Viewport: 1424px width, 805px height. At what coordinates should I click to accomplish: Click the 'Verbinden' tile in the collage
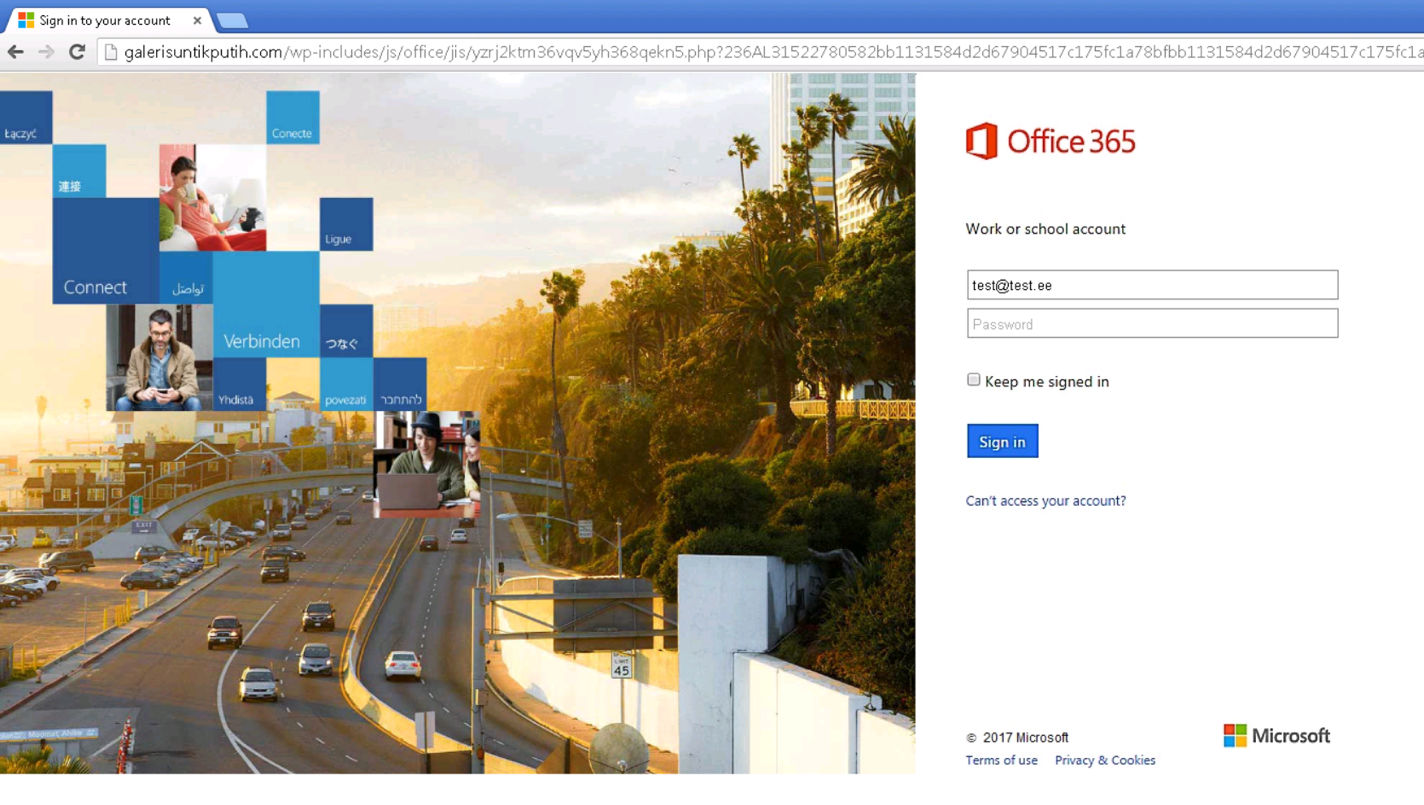[x=266, y=305]
